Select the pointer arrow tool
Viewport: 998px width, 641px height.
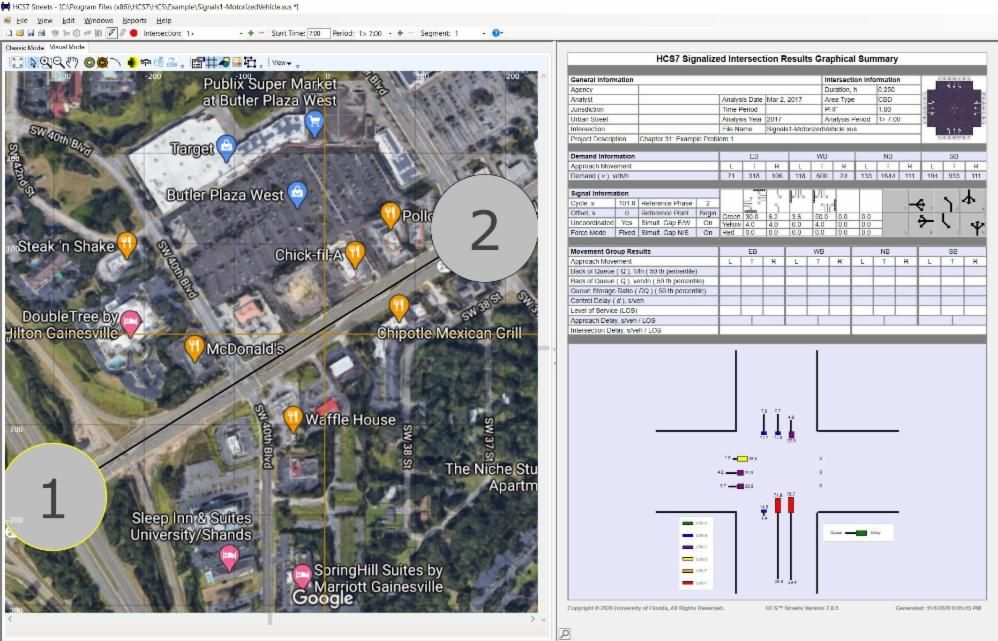[x=33, y=62]
